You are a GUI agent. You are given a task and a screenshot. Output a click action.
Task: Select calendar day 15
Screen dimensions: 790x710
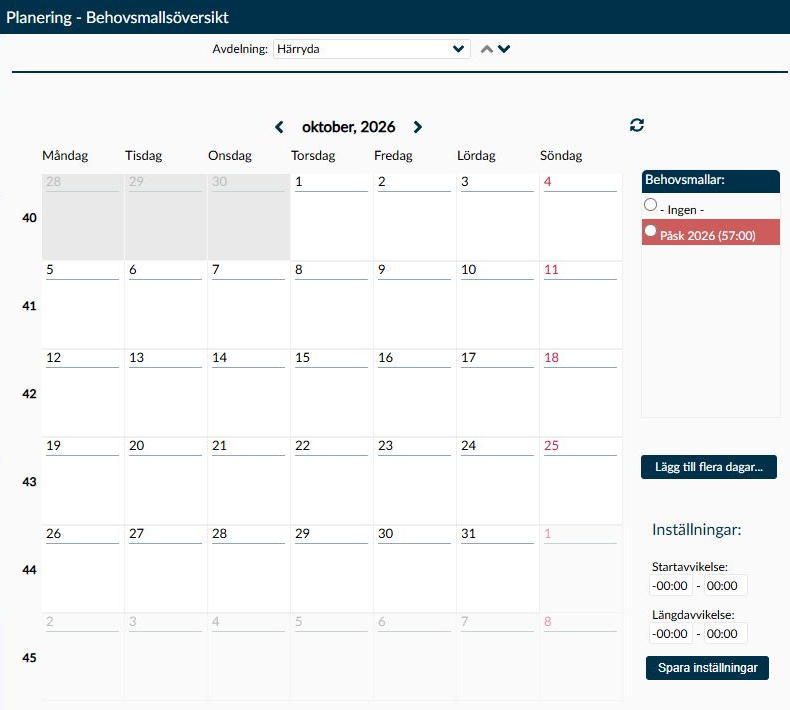point(332,393)
